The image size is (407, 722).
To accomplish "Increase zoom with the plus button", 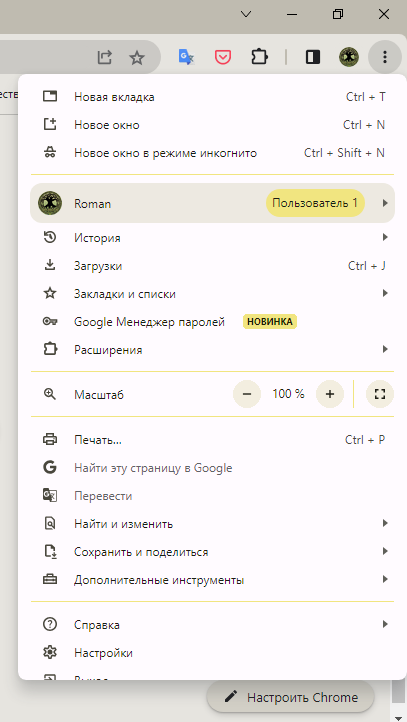I will [330, 394].
